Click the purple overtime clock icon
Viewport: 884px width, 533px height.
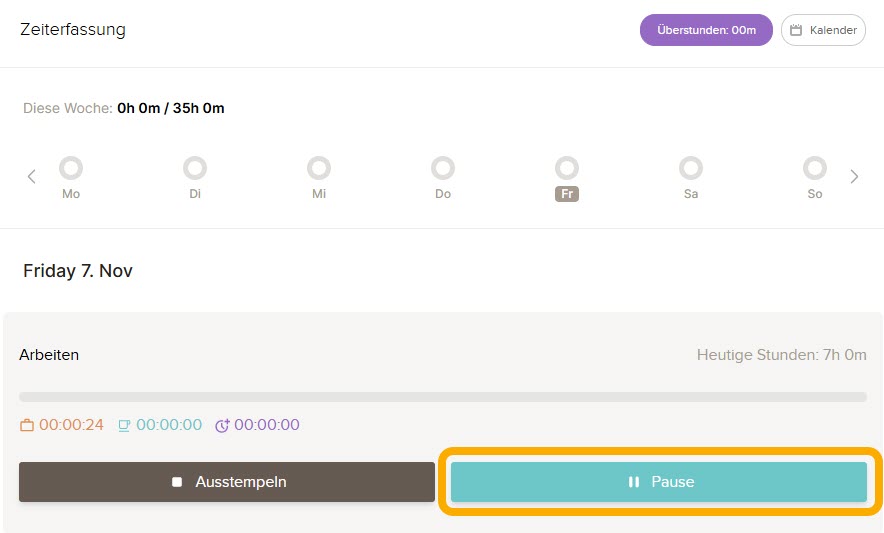click(x=222, y=426)
